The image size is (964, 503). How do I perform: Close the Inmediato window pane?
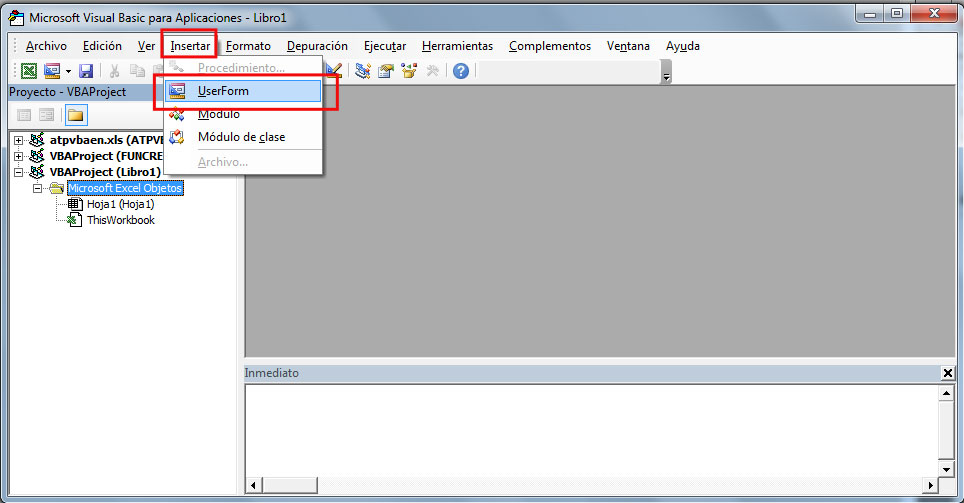[x=947, y=373]
